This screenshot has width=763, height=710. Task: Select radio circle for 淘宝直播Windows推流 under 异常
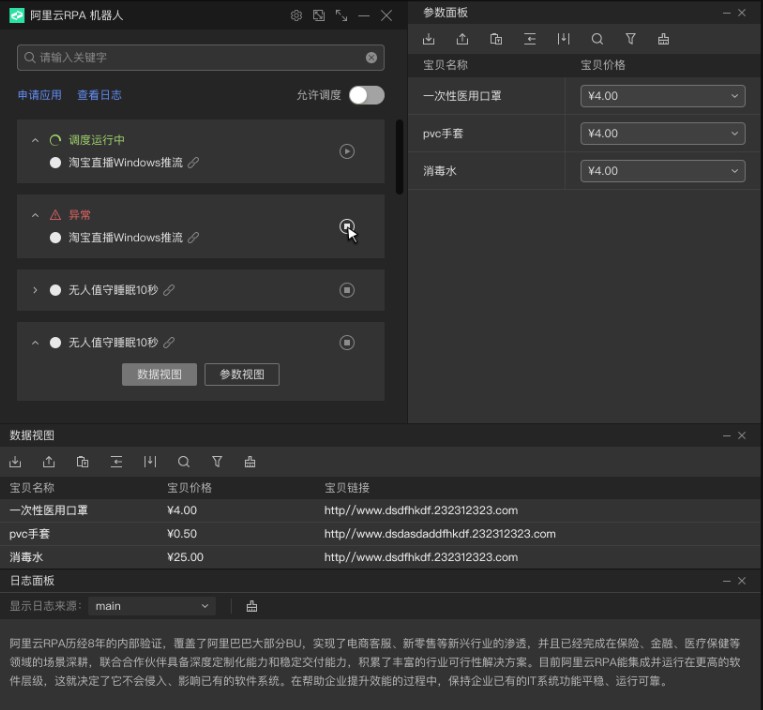click(x=55, y=237)
